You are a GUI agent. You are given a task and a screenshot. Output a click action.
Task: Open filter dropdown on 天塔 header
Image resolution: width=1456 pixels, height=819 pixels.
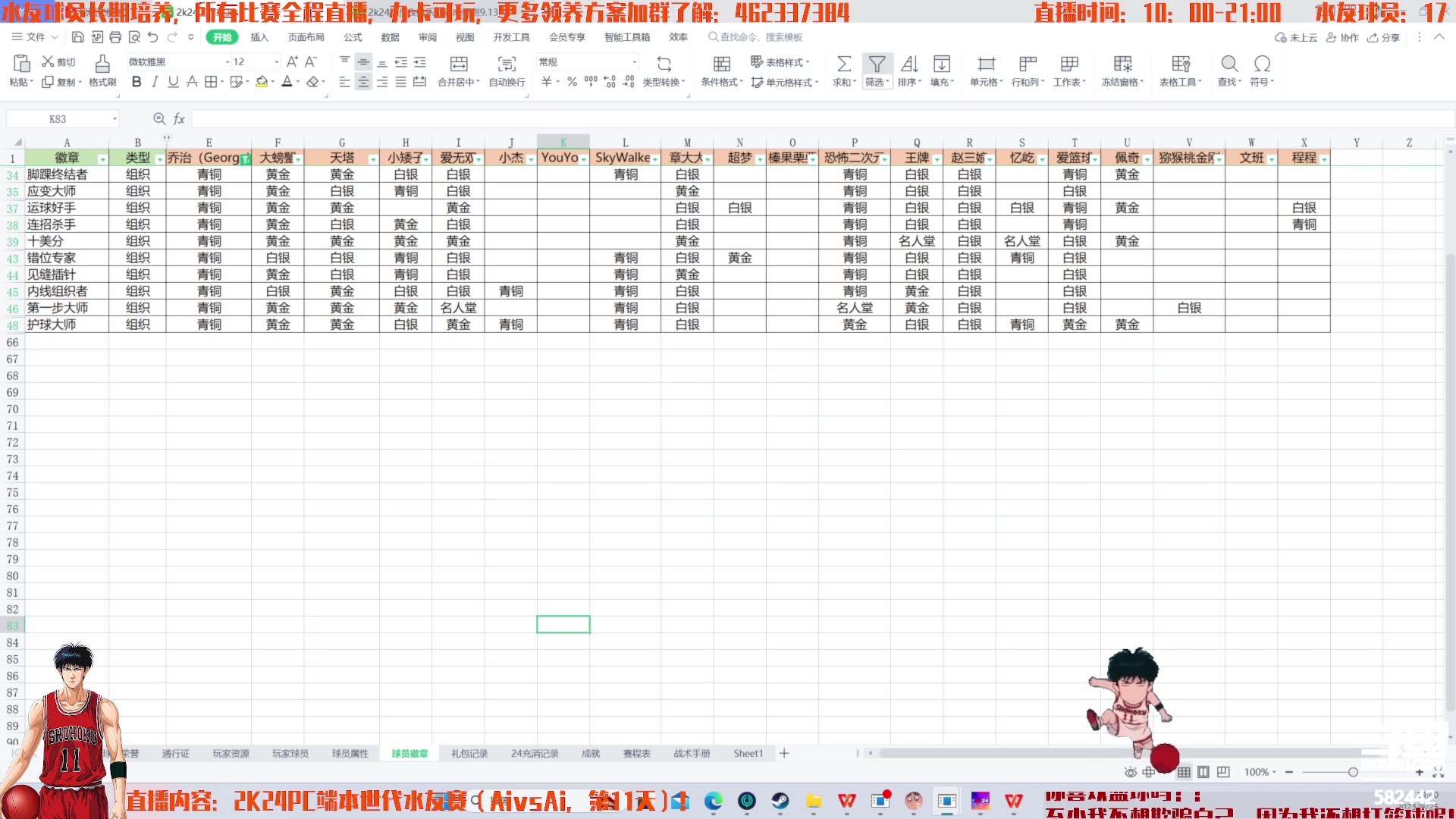[373, 158]
